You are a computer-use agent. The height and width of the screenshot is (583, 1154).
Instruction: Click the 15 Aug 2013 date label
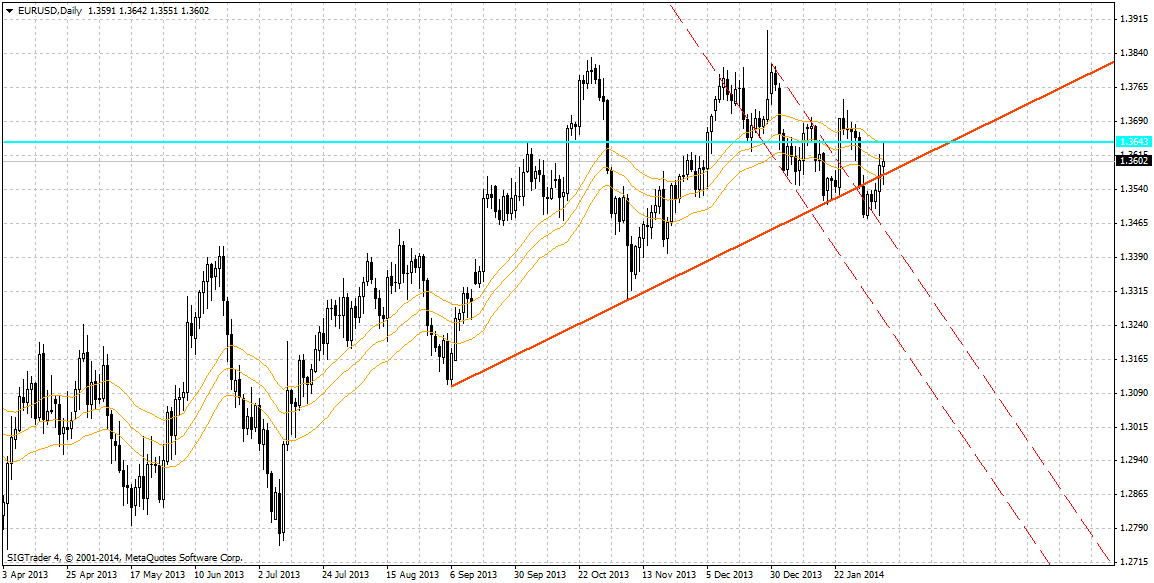(x=411, y=574)
